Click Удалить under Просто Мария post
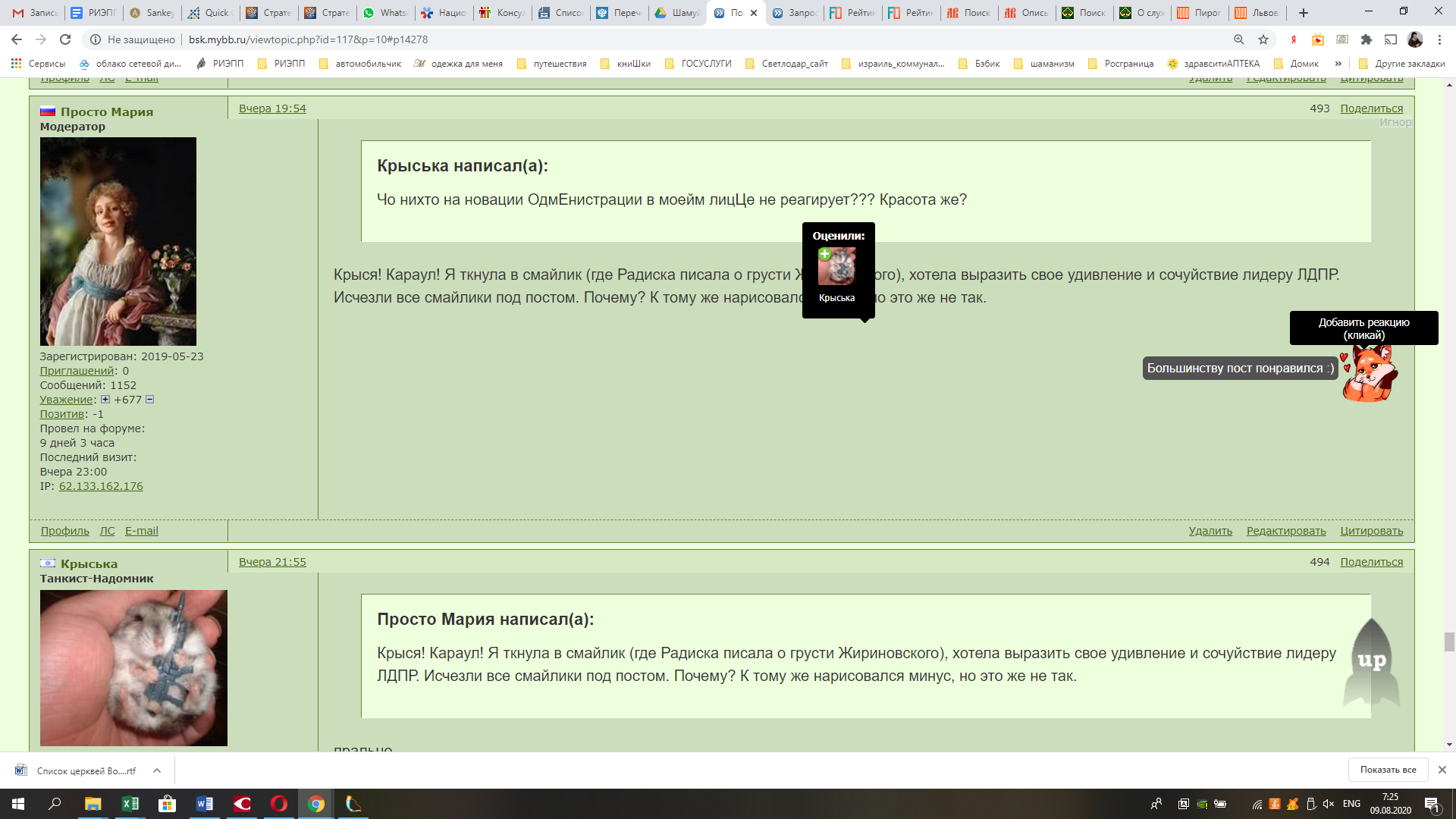1456x819 pixels. pos(1210,531)
